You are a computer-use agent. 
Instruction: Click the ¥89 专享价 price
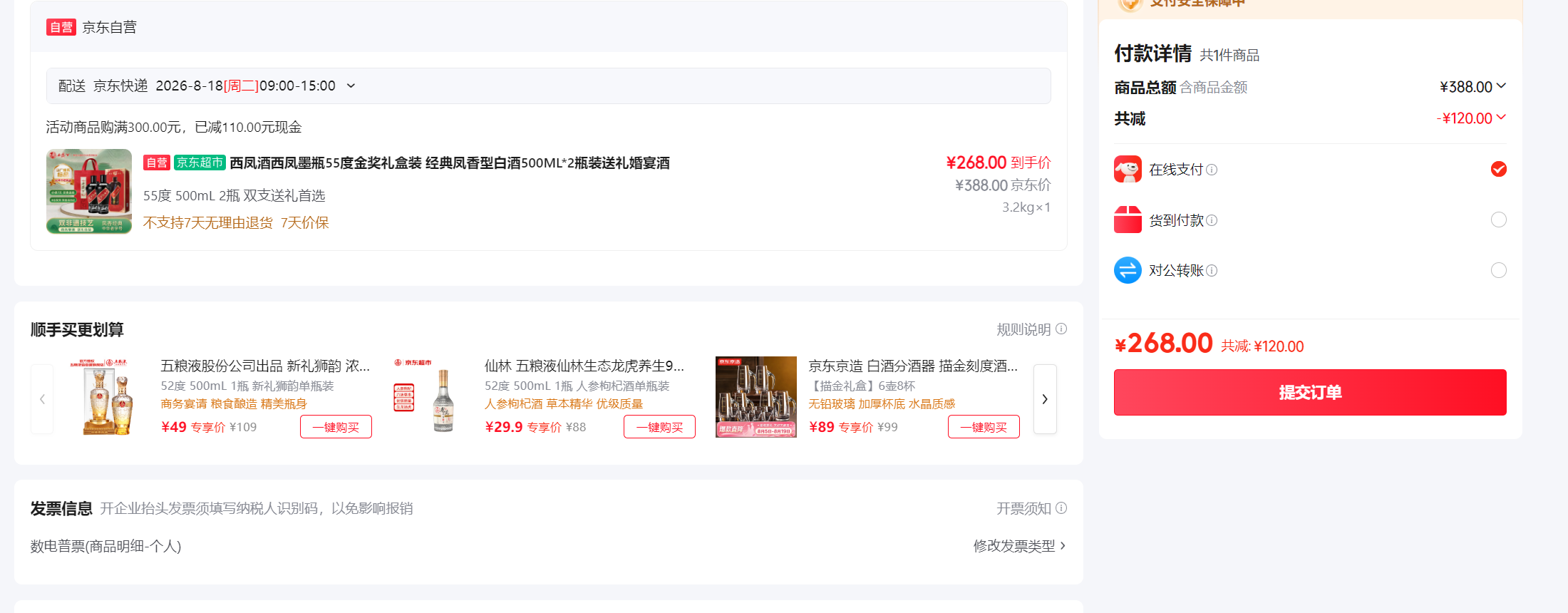841,427
